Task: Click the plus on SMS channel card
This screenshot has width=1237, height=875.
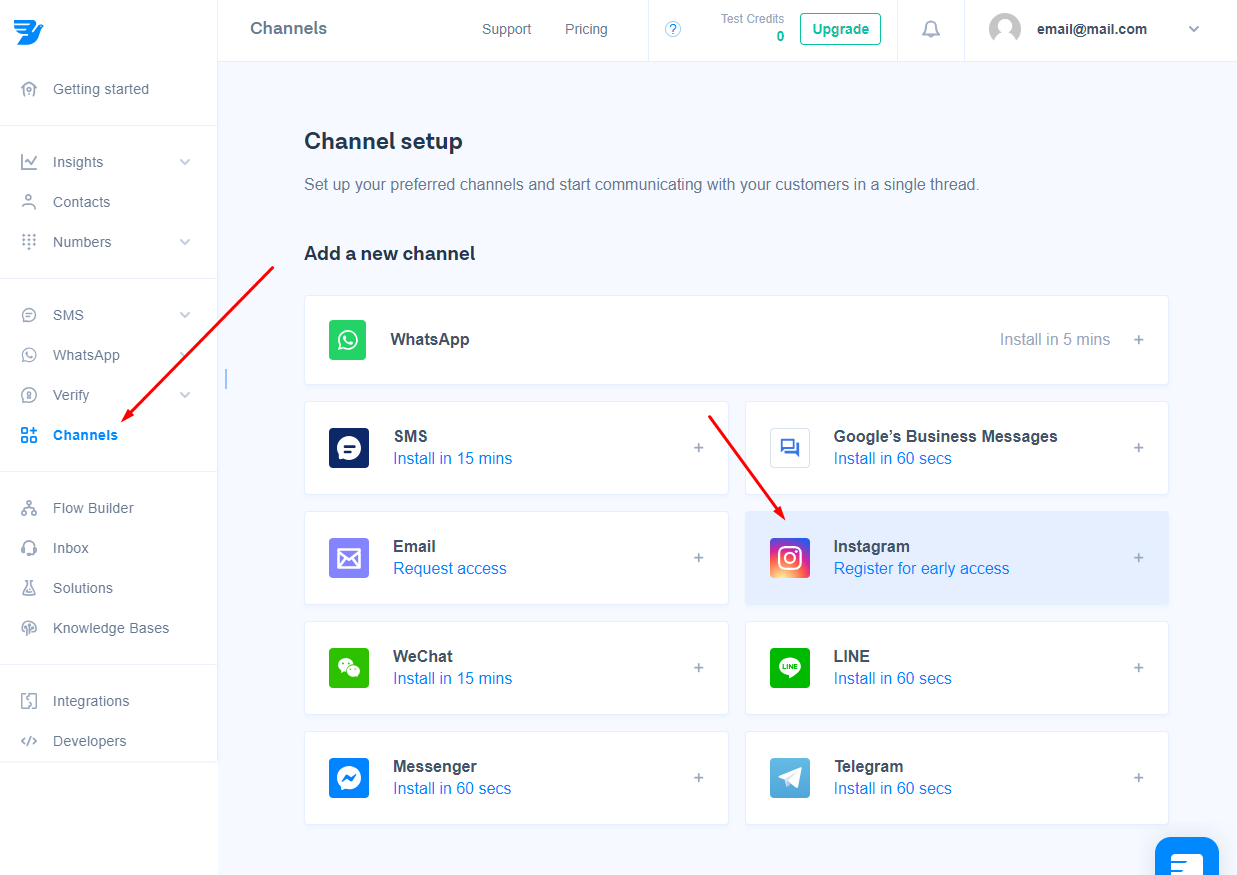Action: point(699,448)
